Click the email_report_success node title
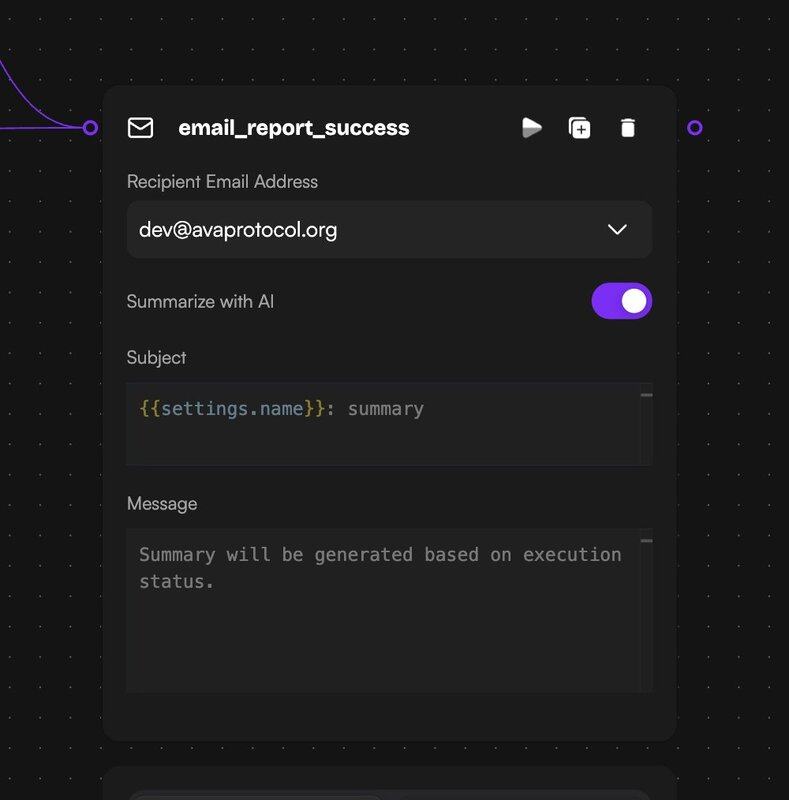 (293, 128)
